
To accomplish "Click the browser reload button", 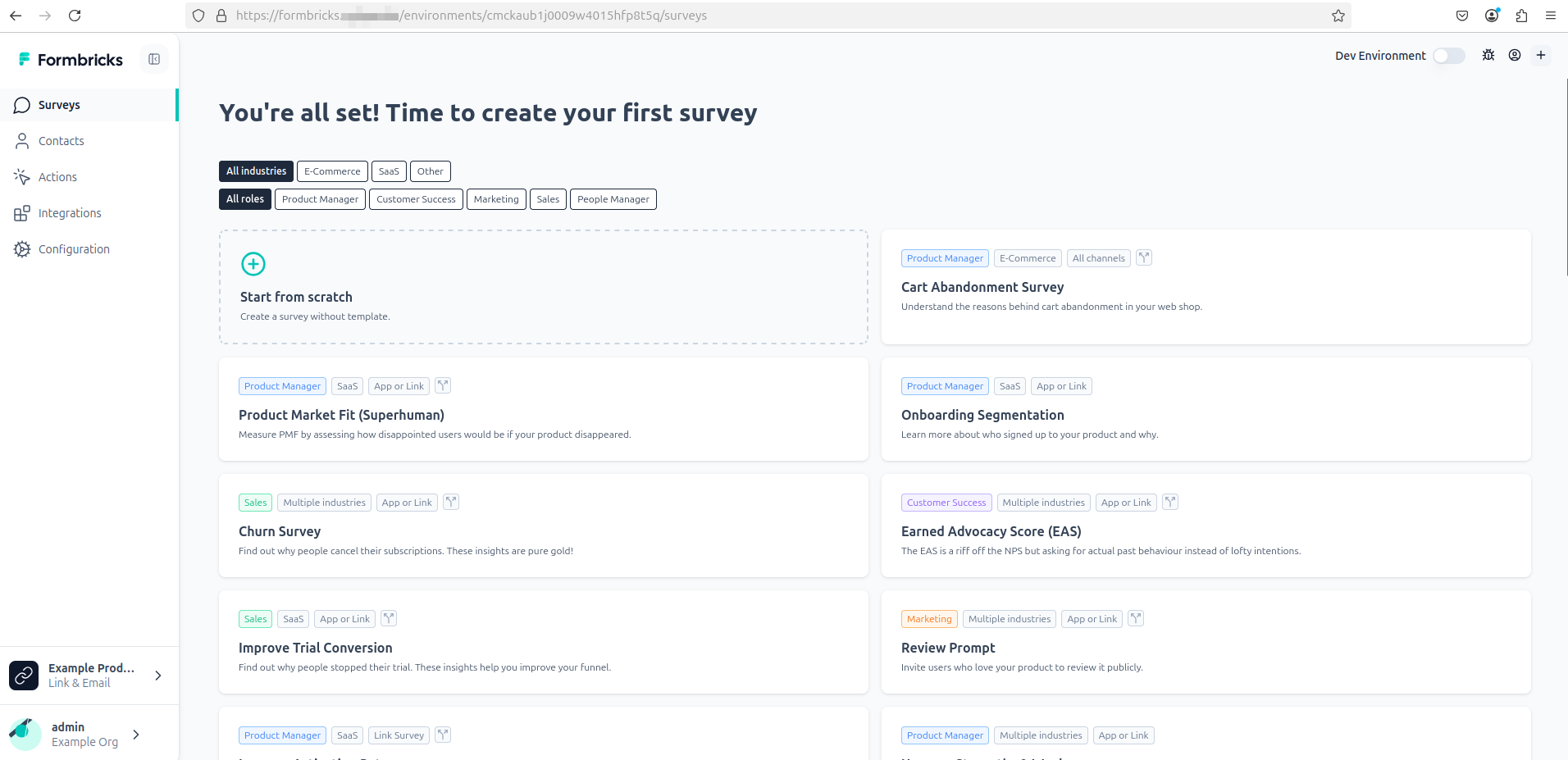I will tap(75, 16).
